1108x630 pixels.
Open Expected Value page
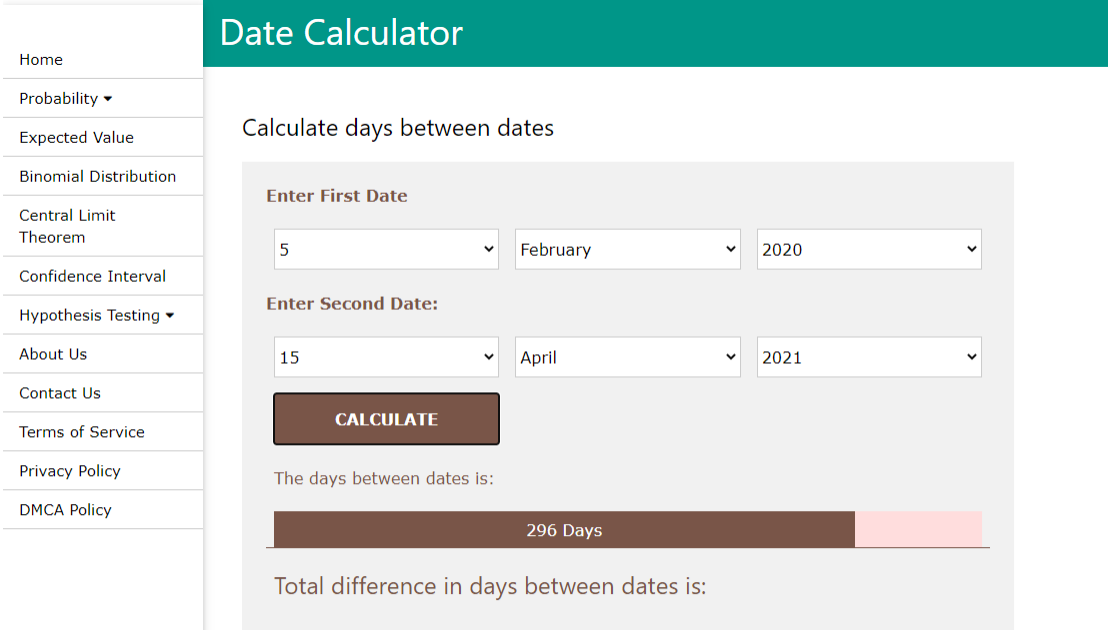pyautogui.click(x=76, y=138)
